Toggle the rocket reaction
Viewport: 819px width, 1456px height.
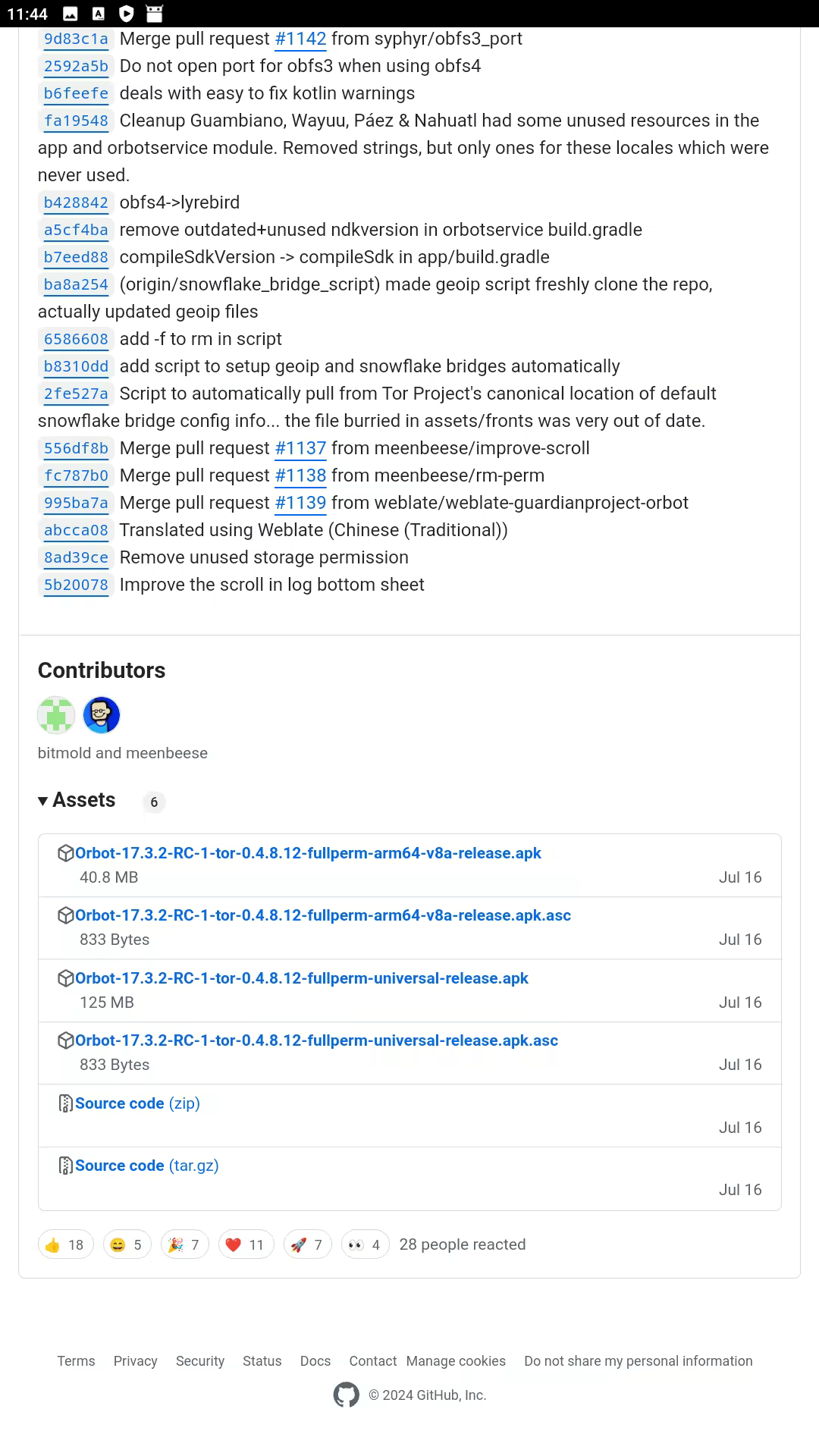point(306,1244)
